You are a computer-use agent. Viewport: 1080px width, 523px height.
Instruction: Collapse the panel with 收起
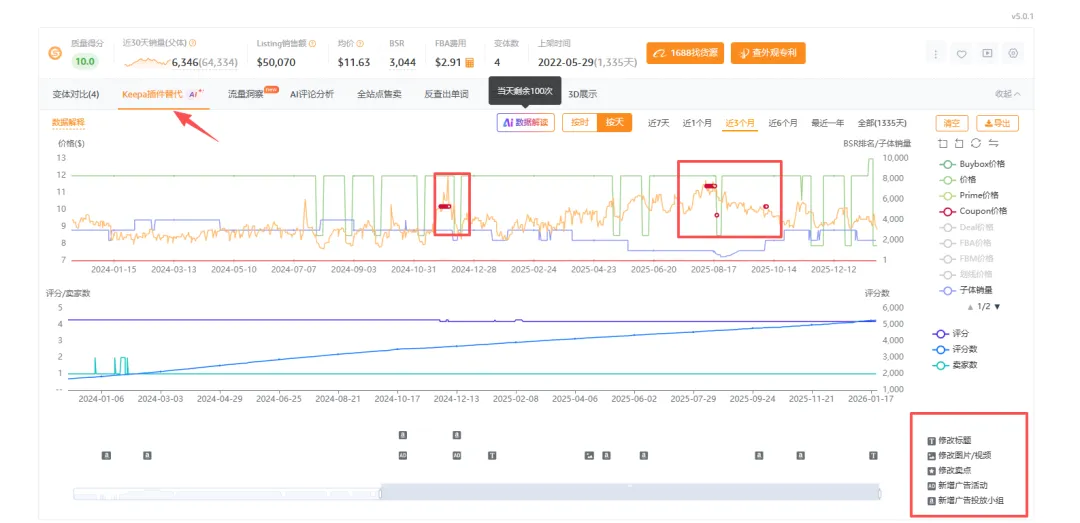[x=1008, y=94]
